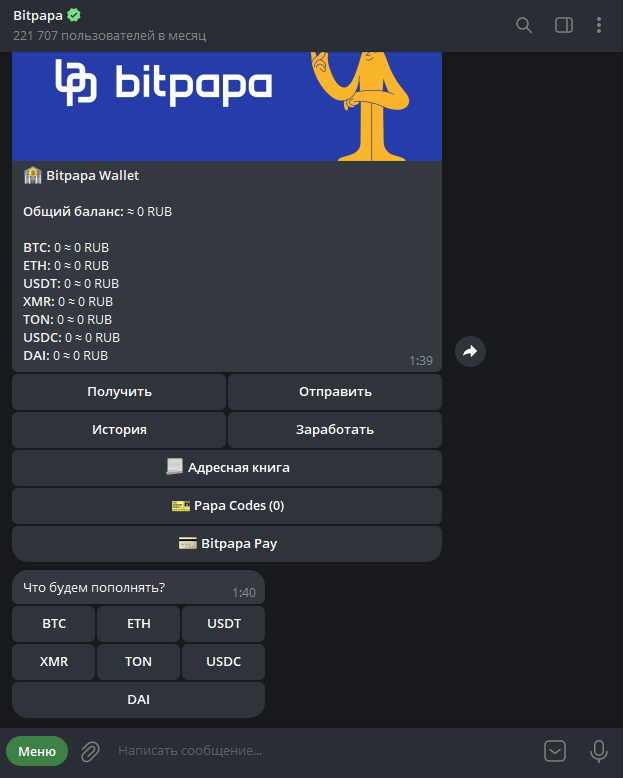Open Адресная книга address book
Screen dimensions: 623x778
tap(227, 468)
